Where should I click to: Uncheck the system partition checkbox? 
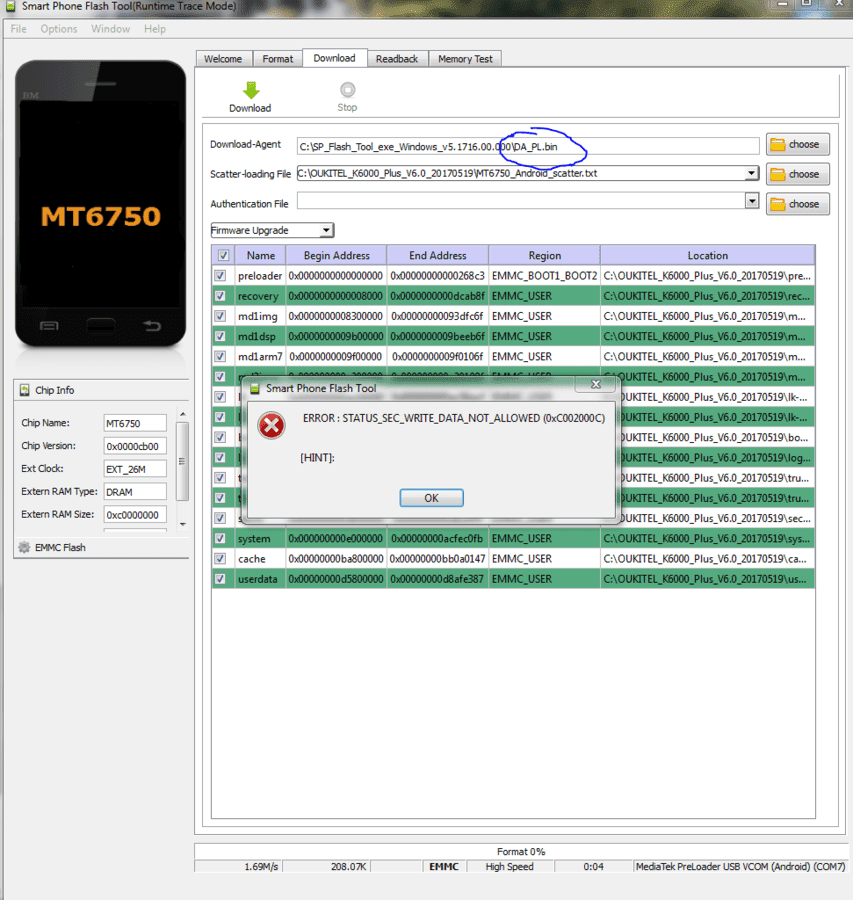point(220,538)
